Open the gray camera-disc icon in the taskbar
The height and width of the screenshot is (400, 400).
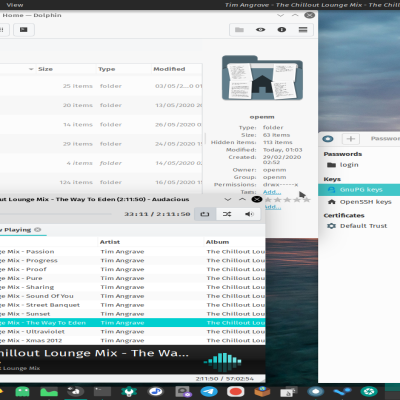tap(182, 392)
